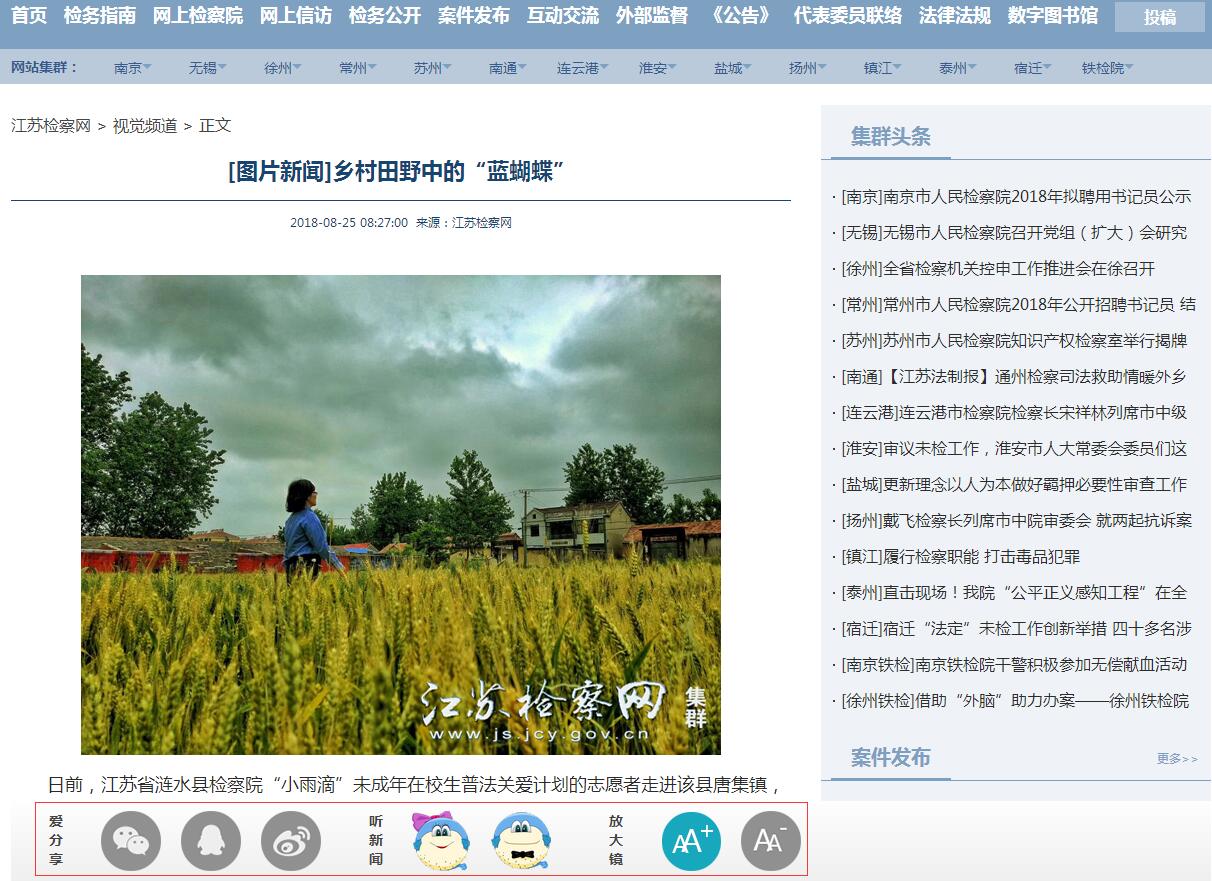The image size is (1212, 881).
Task: Follow the 视觉频道 breadcrumb link
Action: click(145, 126)
